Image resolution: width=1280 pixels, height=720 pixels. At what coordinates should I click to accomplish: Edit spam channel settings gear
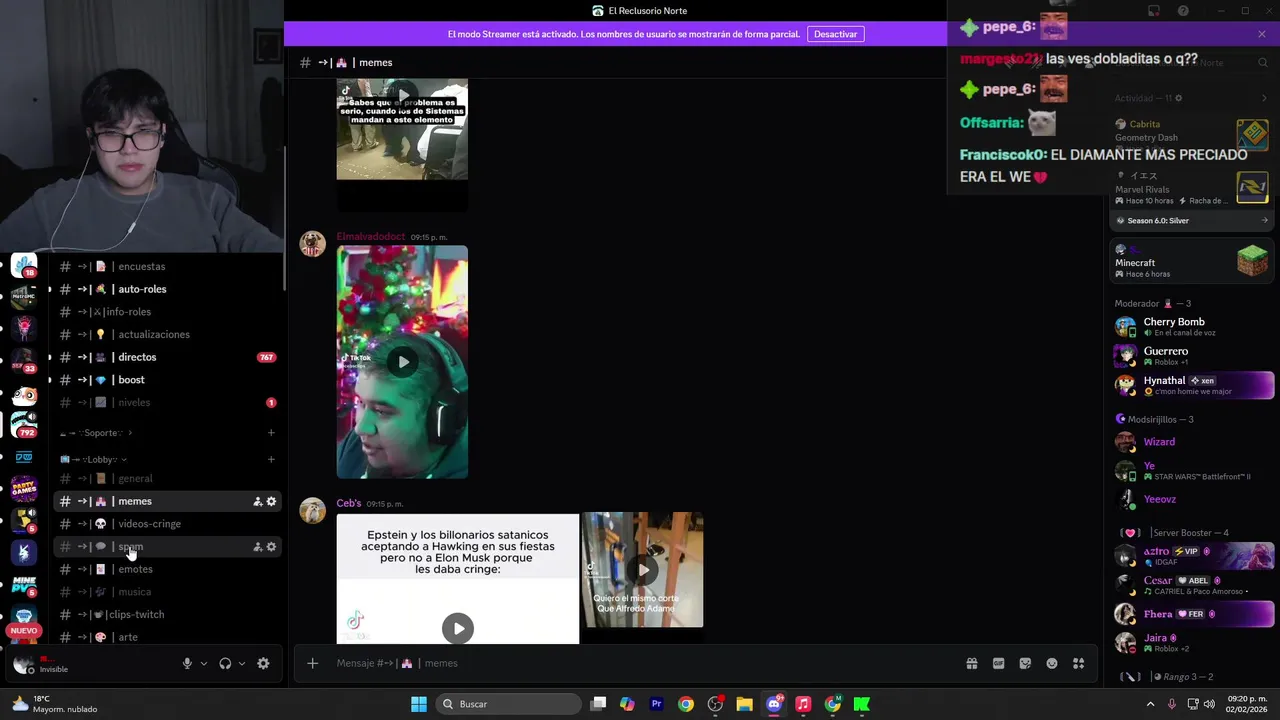coord(271,547)
